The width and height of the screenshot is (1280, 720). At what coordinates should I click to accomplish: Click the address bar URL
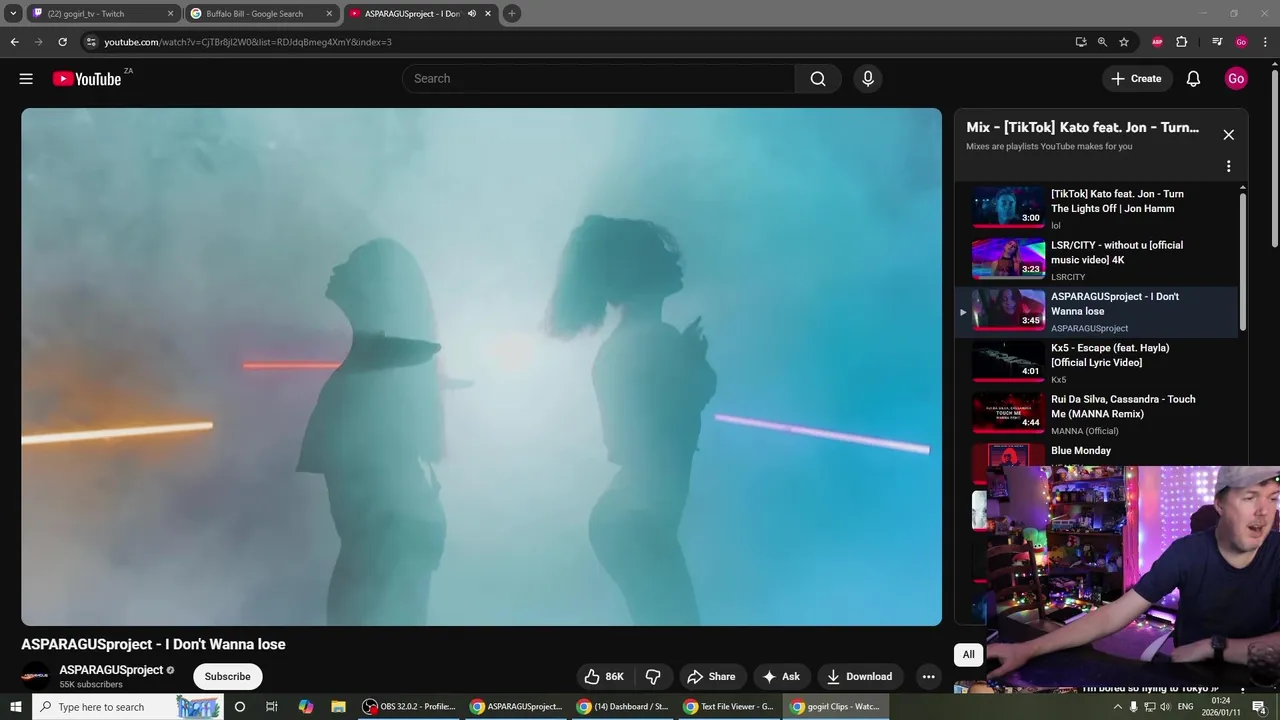click(248, 42)
